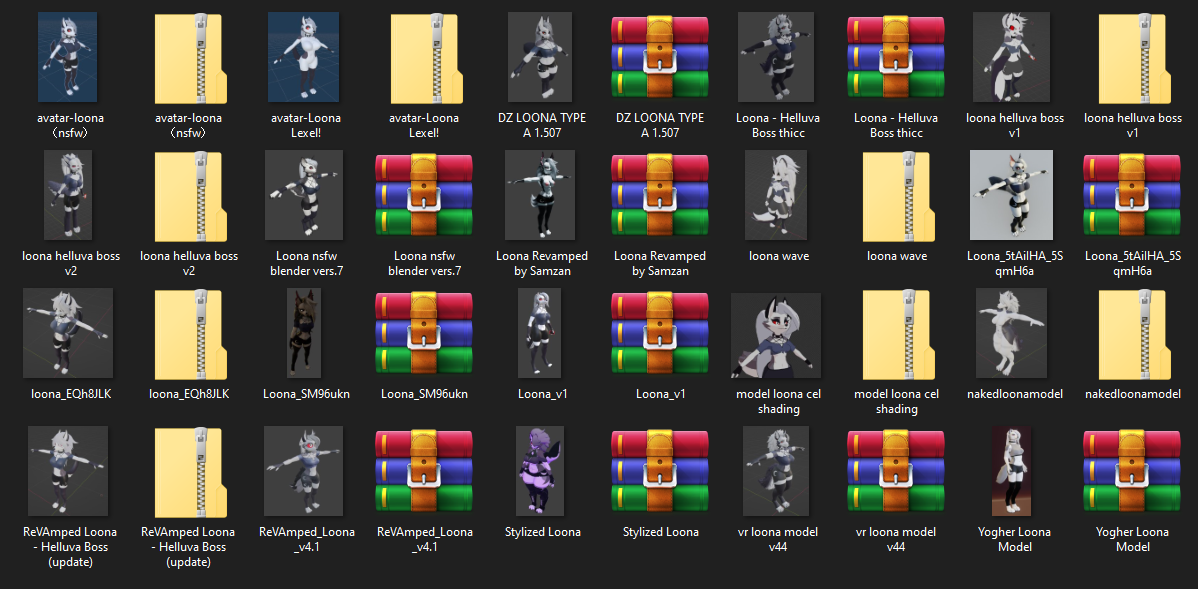Select the loona helluva boss v2 image thumbnail
This screenshot has width=1198, height=589.
67,196
